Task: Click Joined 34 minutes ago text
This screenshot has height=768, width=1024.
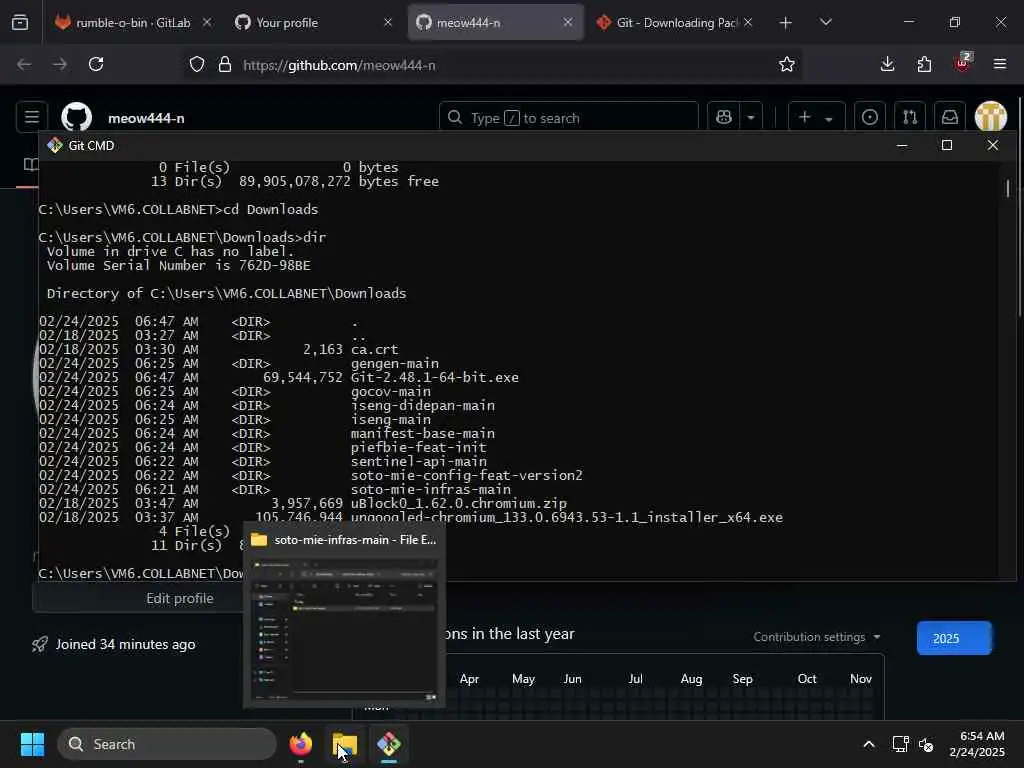Action: [x=125, y=645]
